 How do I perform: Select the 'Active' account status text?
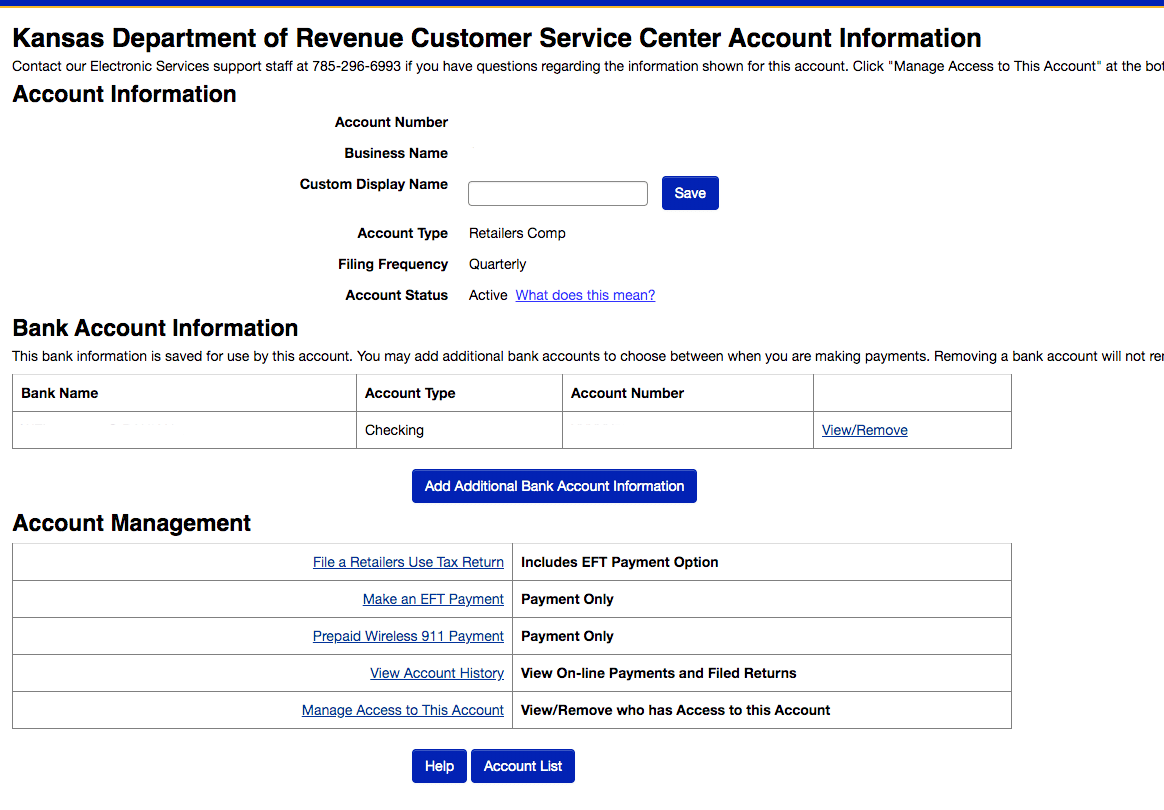click(x=488, y=295)
